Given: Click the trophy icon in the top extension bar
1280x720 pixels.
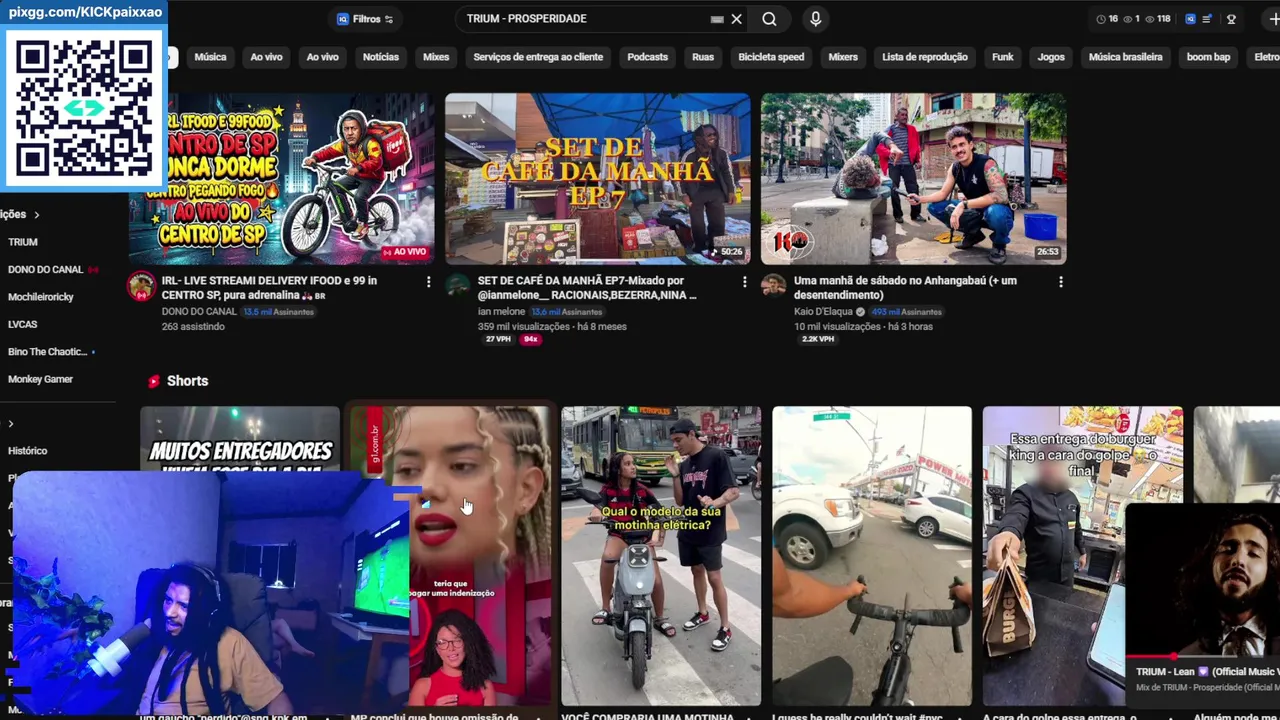Looking at the screenshot, I should [1231, 19].
